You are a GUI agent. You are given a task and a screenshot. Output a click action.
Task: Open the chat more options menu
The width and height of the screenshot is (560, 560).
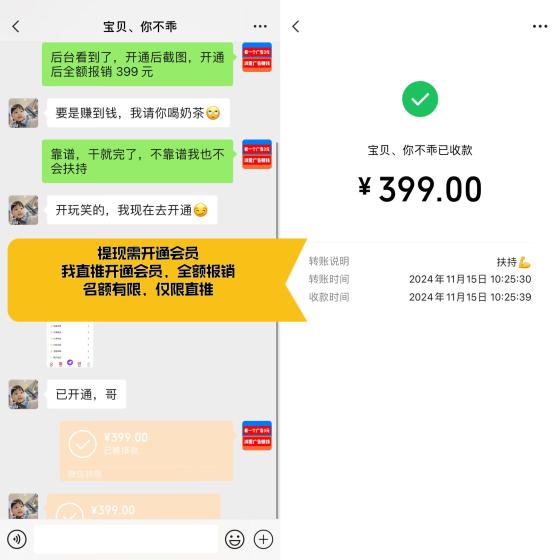point(260,26)
